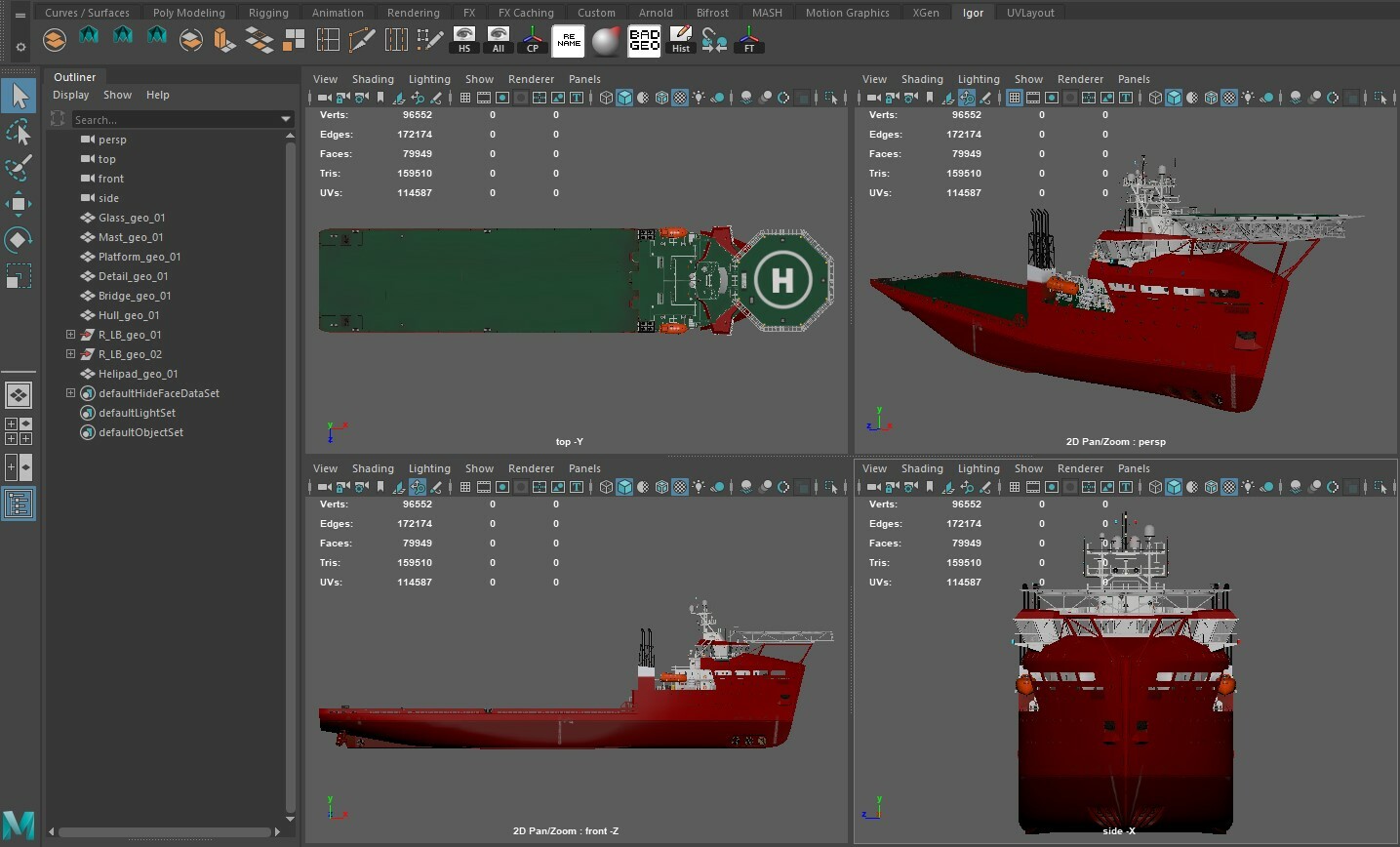The width and height of the screenshot is (1400, 847).
Task: Expand the R_LB_geo_01 hierarchy
Action: (x=70, y=335)
